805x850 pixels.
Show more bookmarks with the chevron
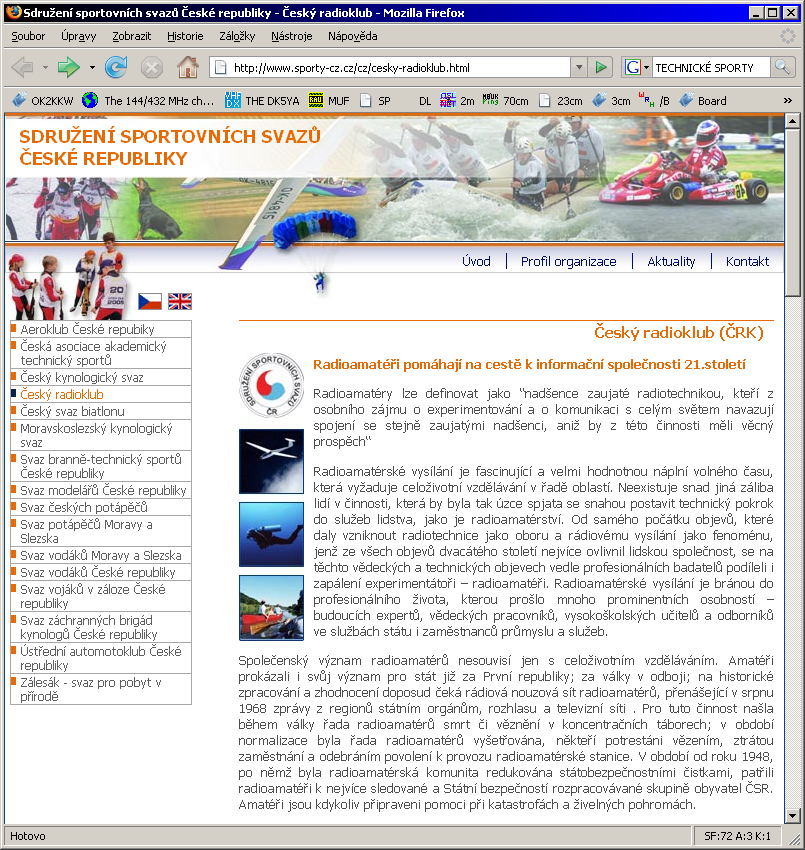point(787,100)
